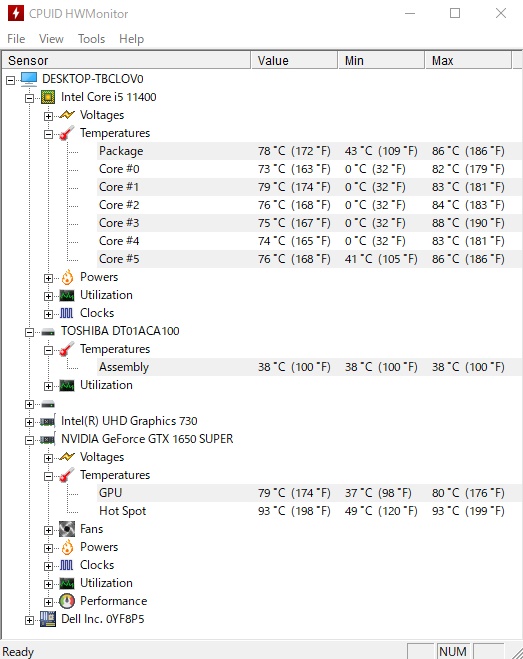Viewport: 523px width, 659px height.
Task: Click the Value column header
Action: click(294, 61)
